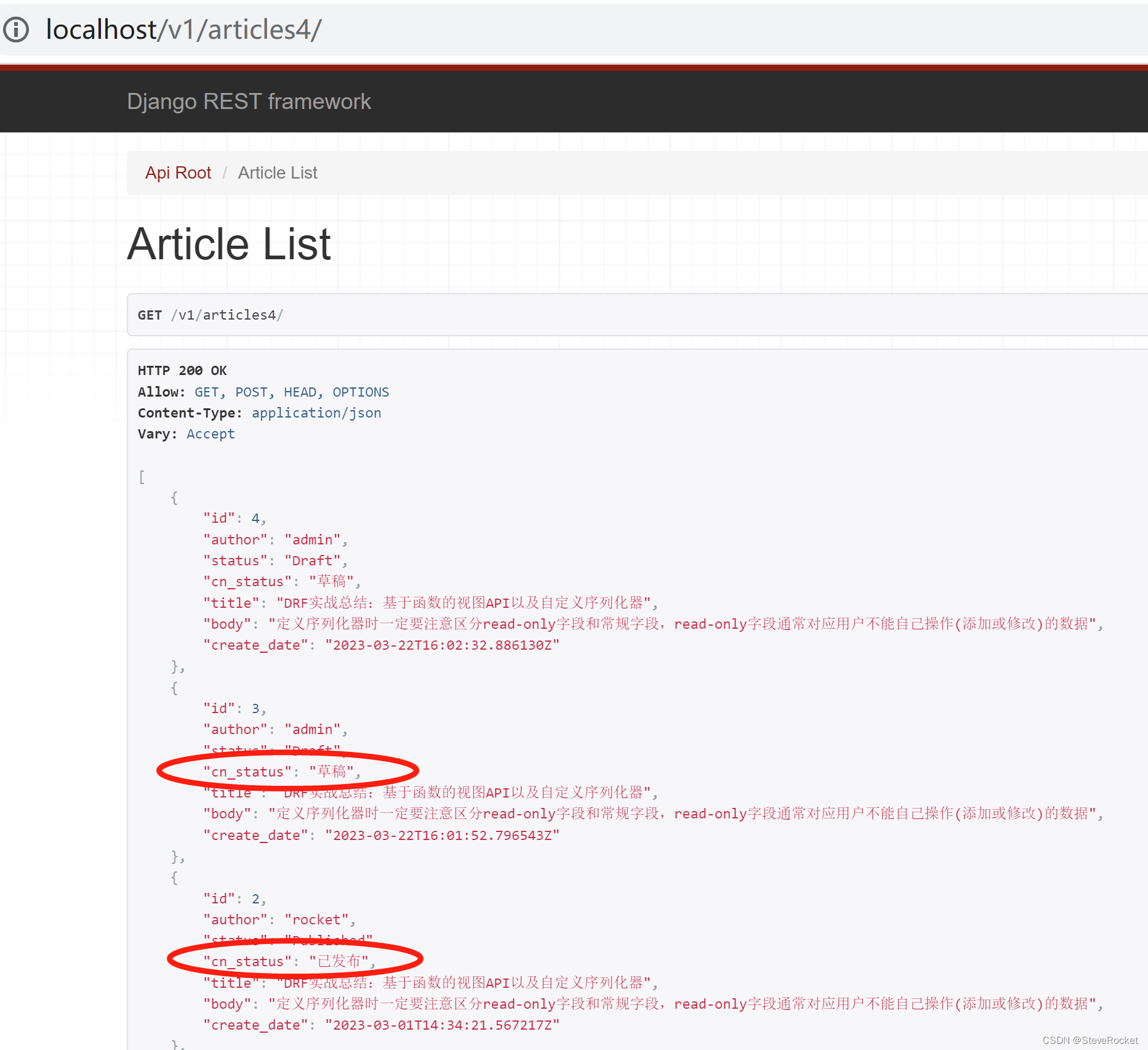Click the application/json Content-Type link

coord(316,413)
